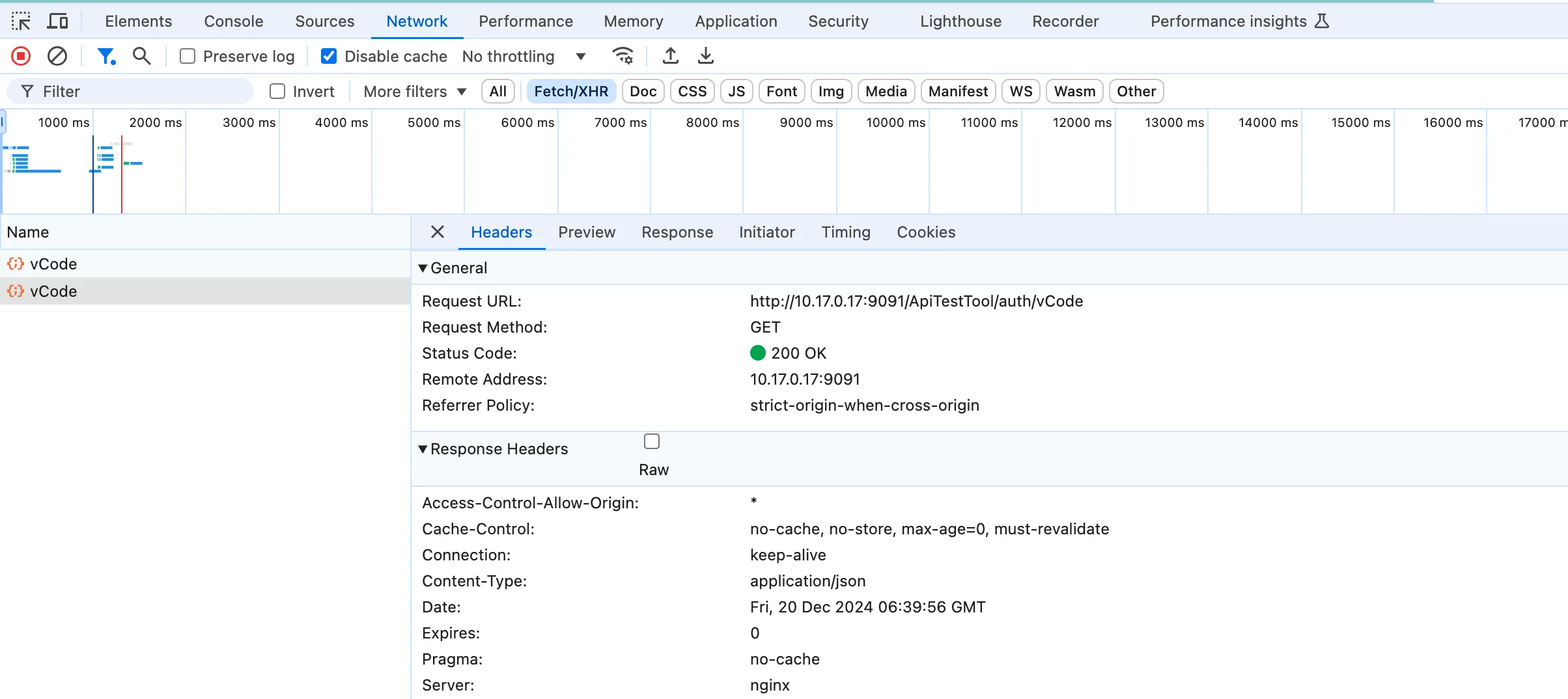Image resolution: width=1568 pixels, height=699 pixels.
Task: Open the Application panel
Action: [x=736, y=21]
